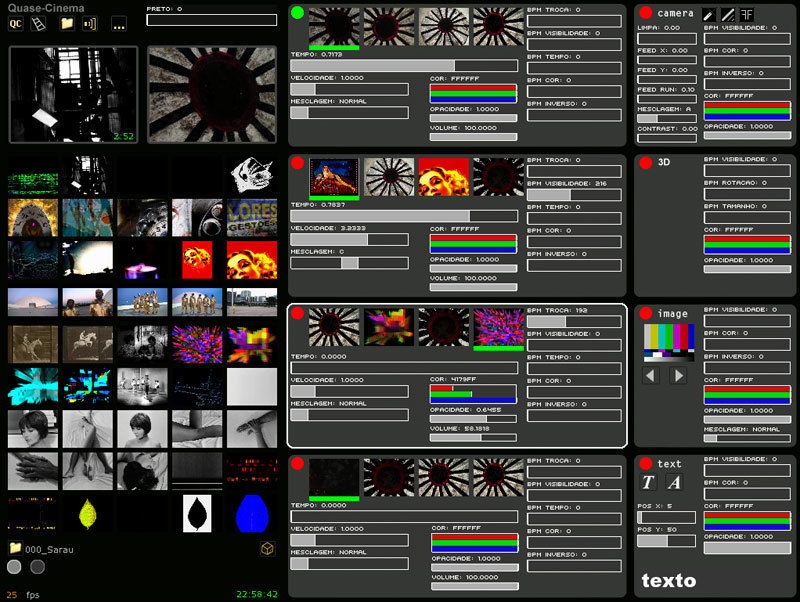Click the ellipsis icon in the top toolbar
The height and width of the screenshot is (602, 800).
coord(117,23)
